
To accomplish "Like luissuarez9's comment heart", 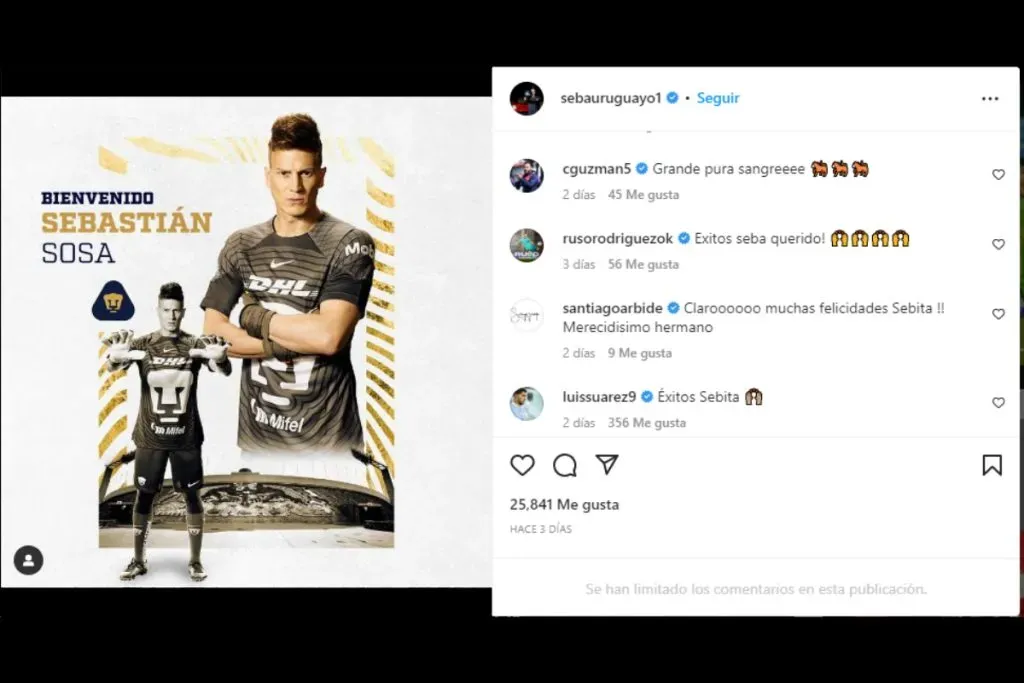I will click(x=998, y=403).
